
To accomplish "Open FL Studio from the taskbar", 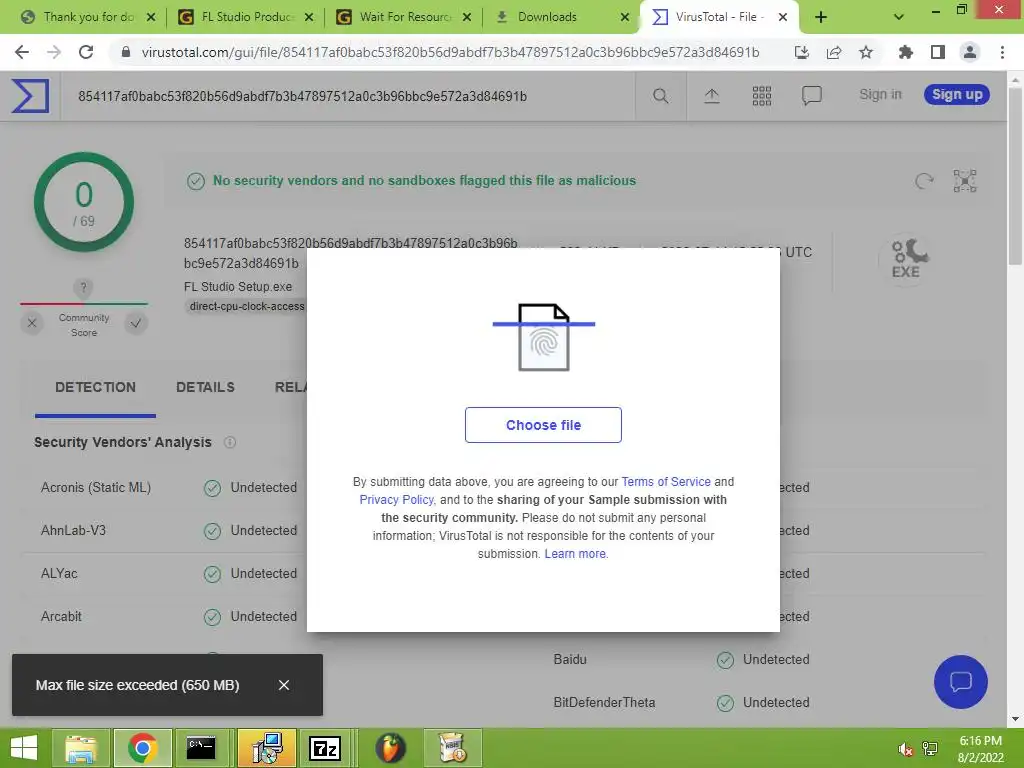I will (391, 748).
